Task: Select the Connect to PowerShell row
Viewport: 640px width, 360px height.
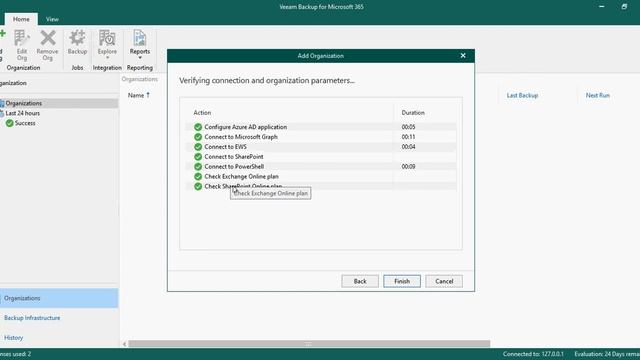Action: (x=321, y=167)
